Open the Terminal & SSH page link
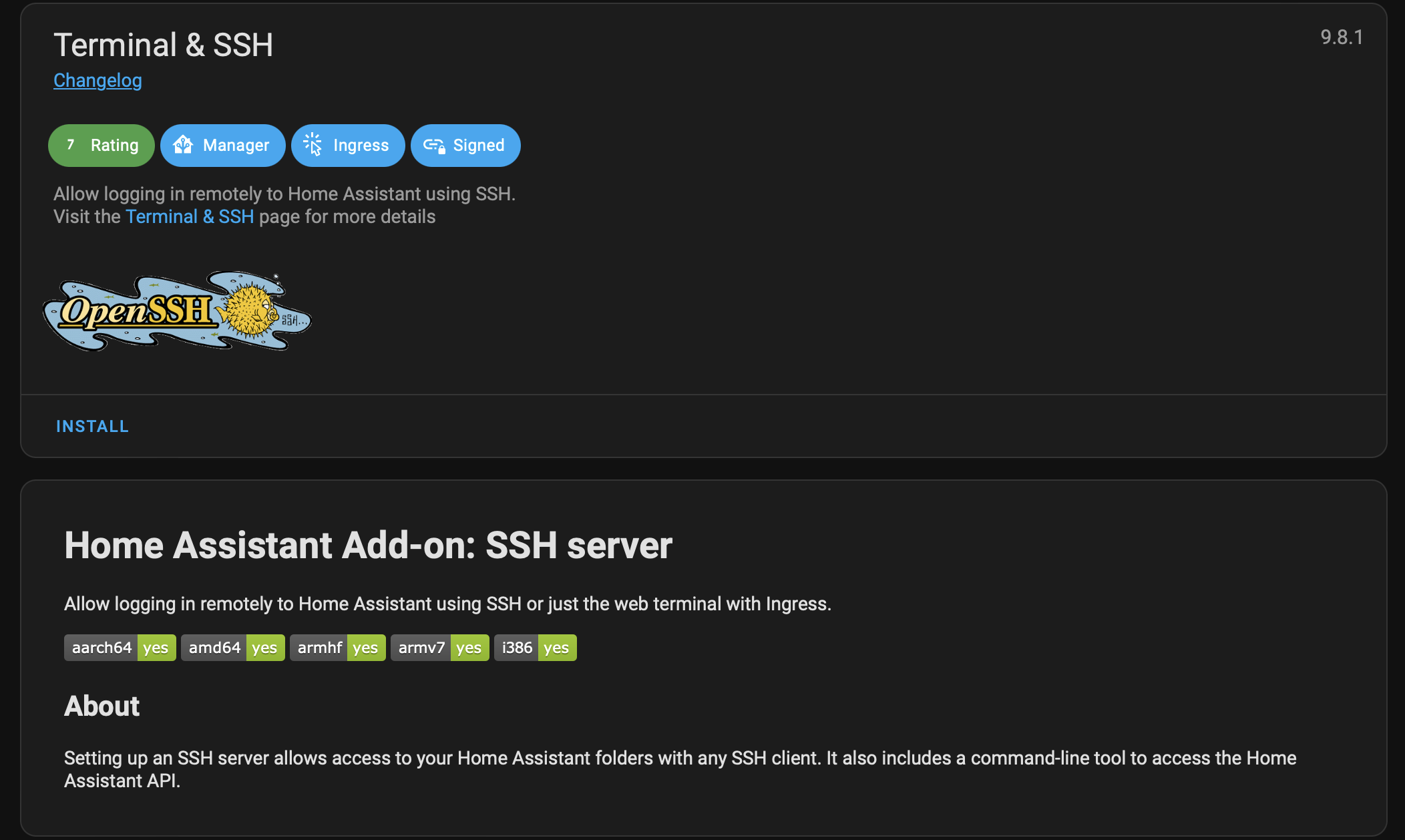 190,217
